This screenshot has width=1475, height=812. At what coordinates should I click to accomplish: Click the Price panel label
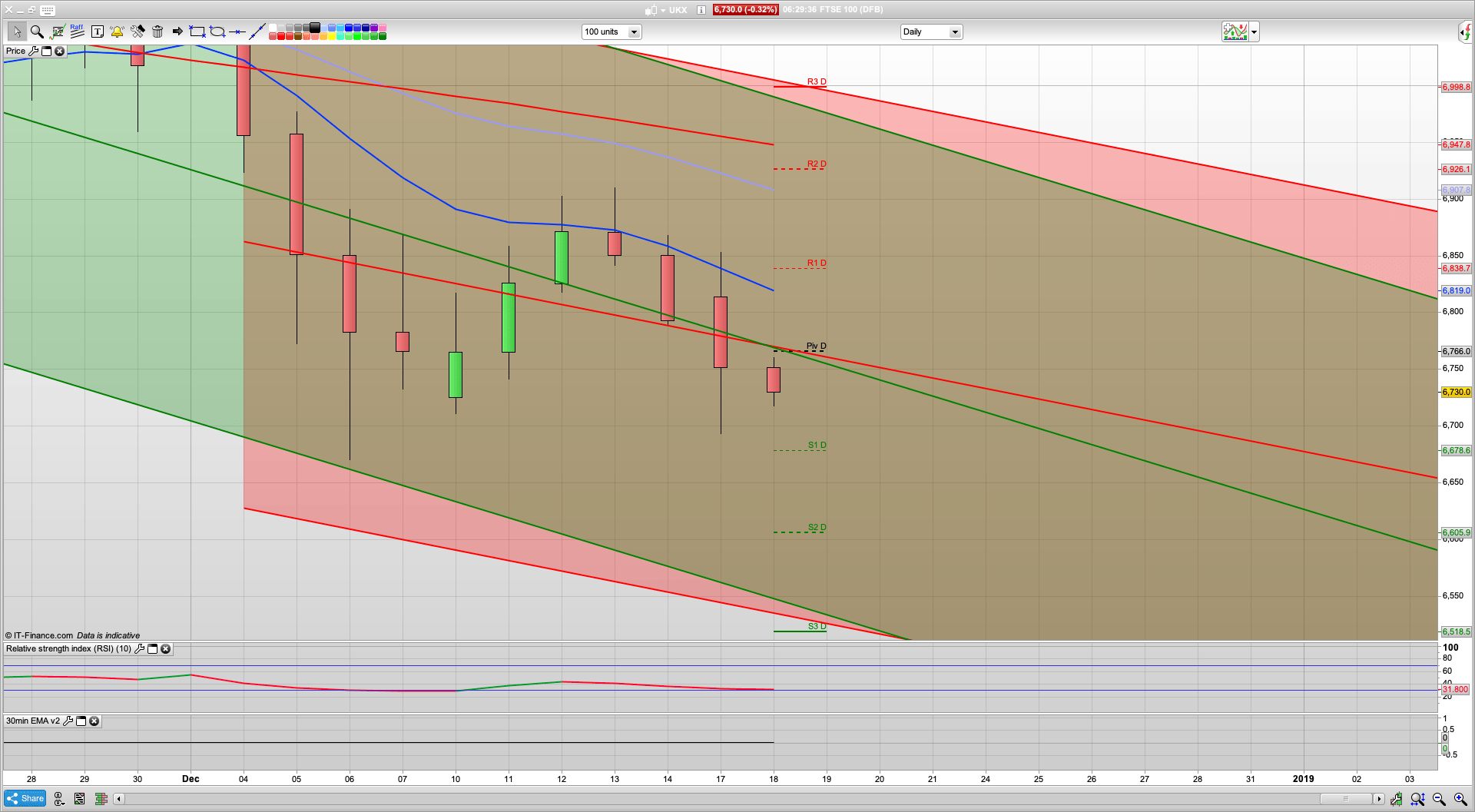tap(16, 51)
